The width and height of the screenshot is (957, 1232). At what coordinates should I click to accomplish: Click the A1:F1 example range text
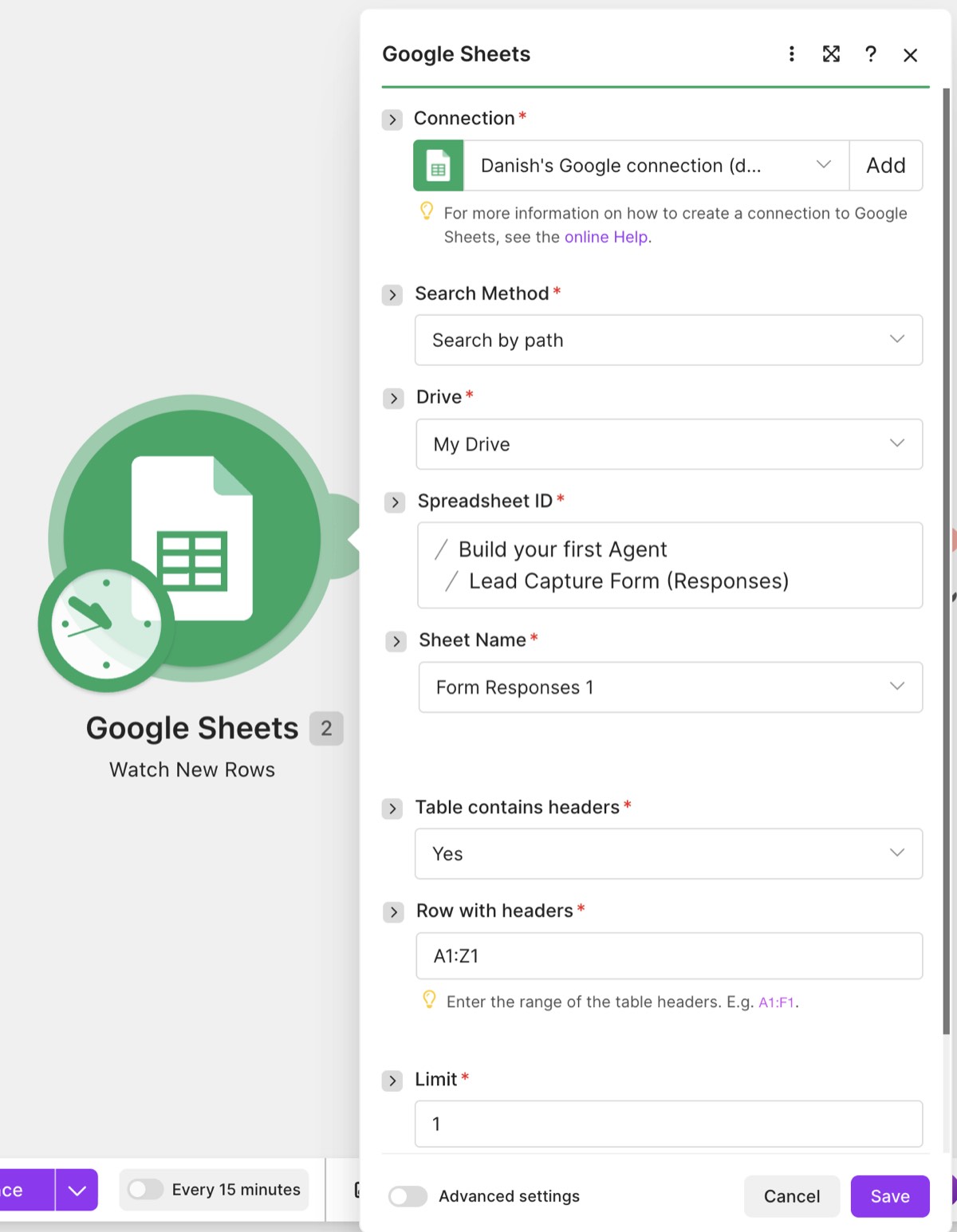(x=776, y=1002)
